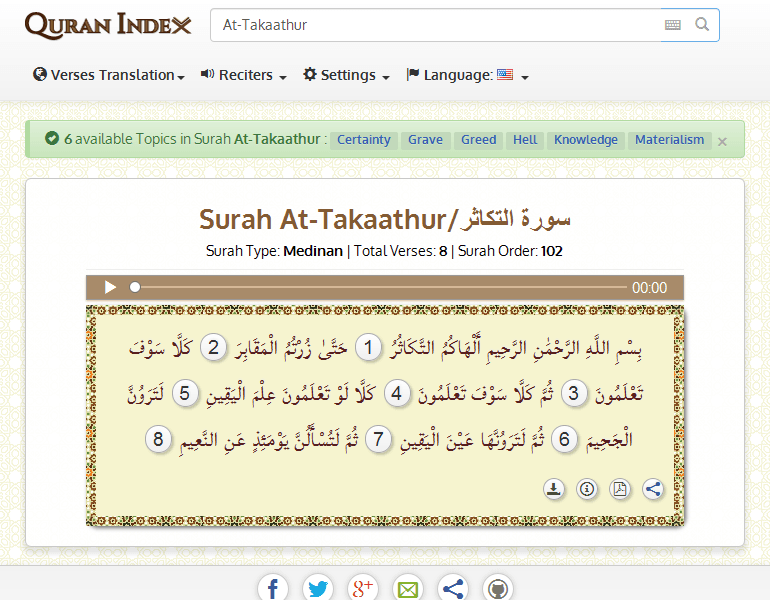Open the Language selector dropdown
The width and height of the screenshot is (770, 600).
click(x=467, y=75)
